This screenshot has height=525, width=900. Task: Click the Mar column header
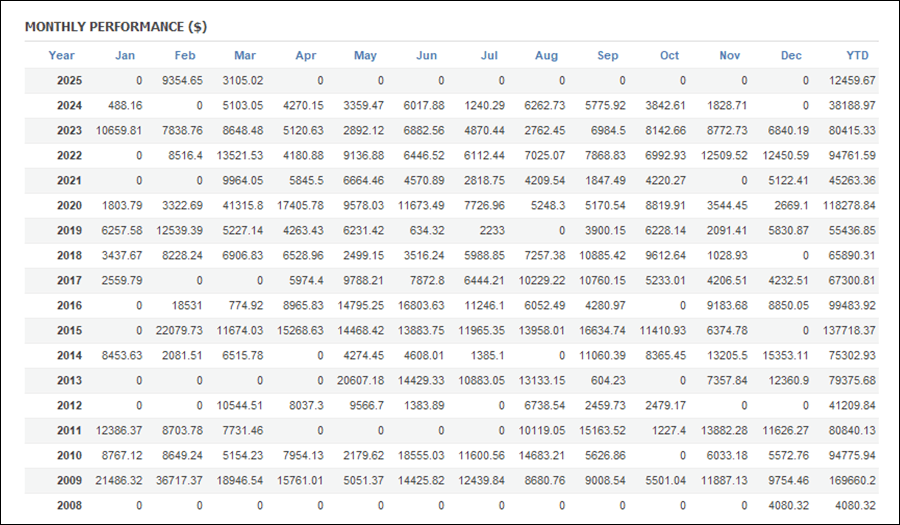(x=245, y=56)
